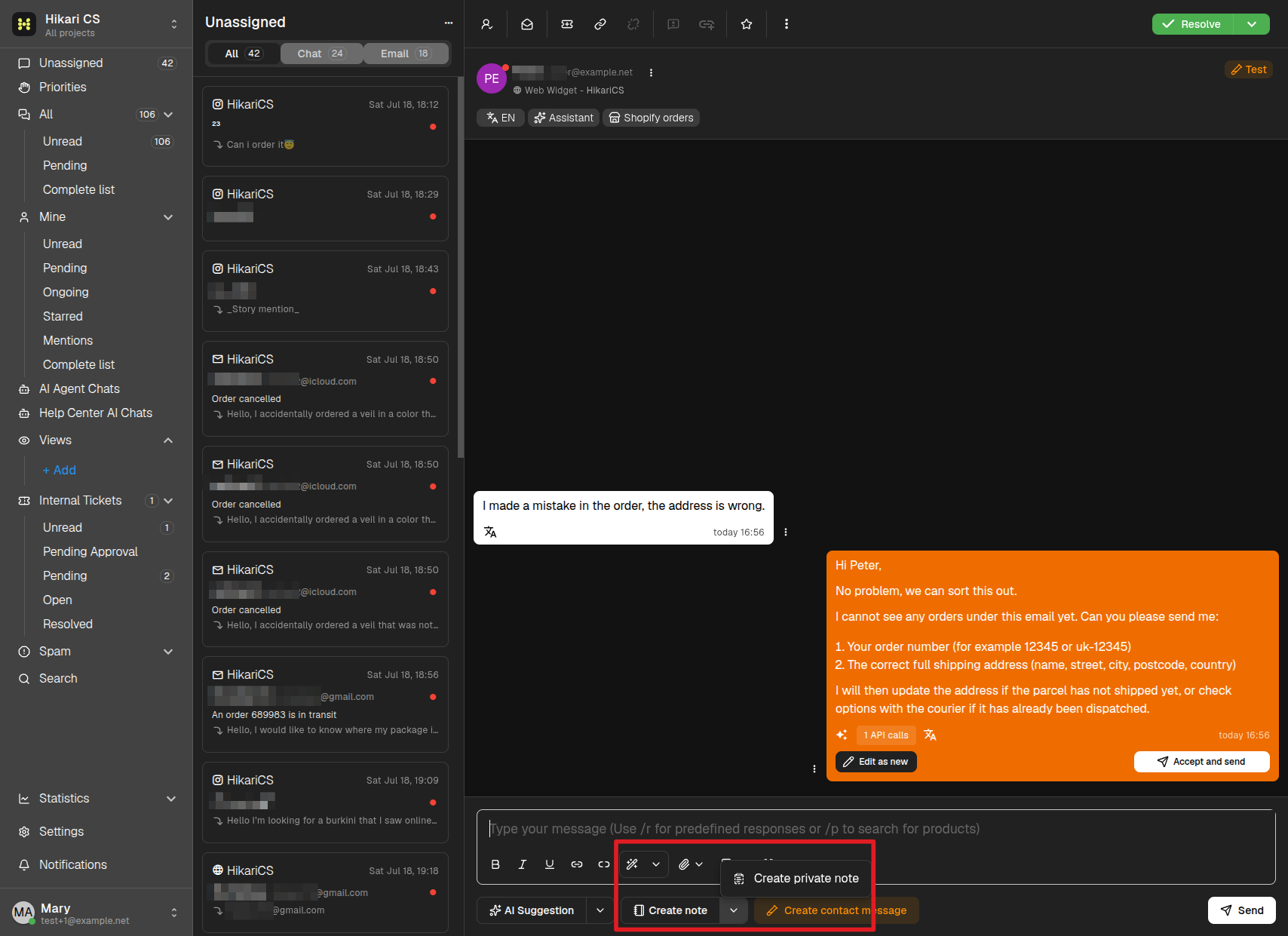Click the paperclip attachment icon

[683, 864]
